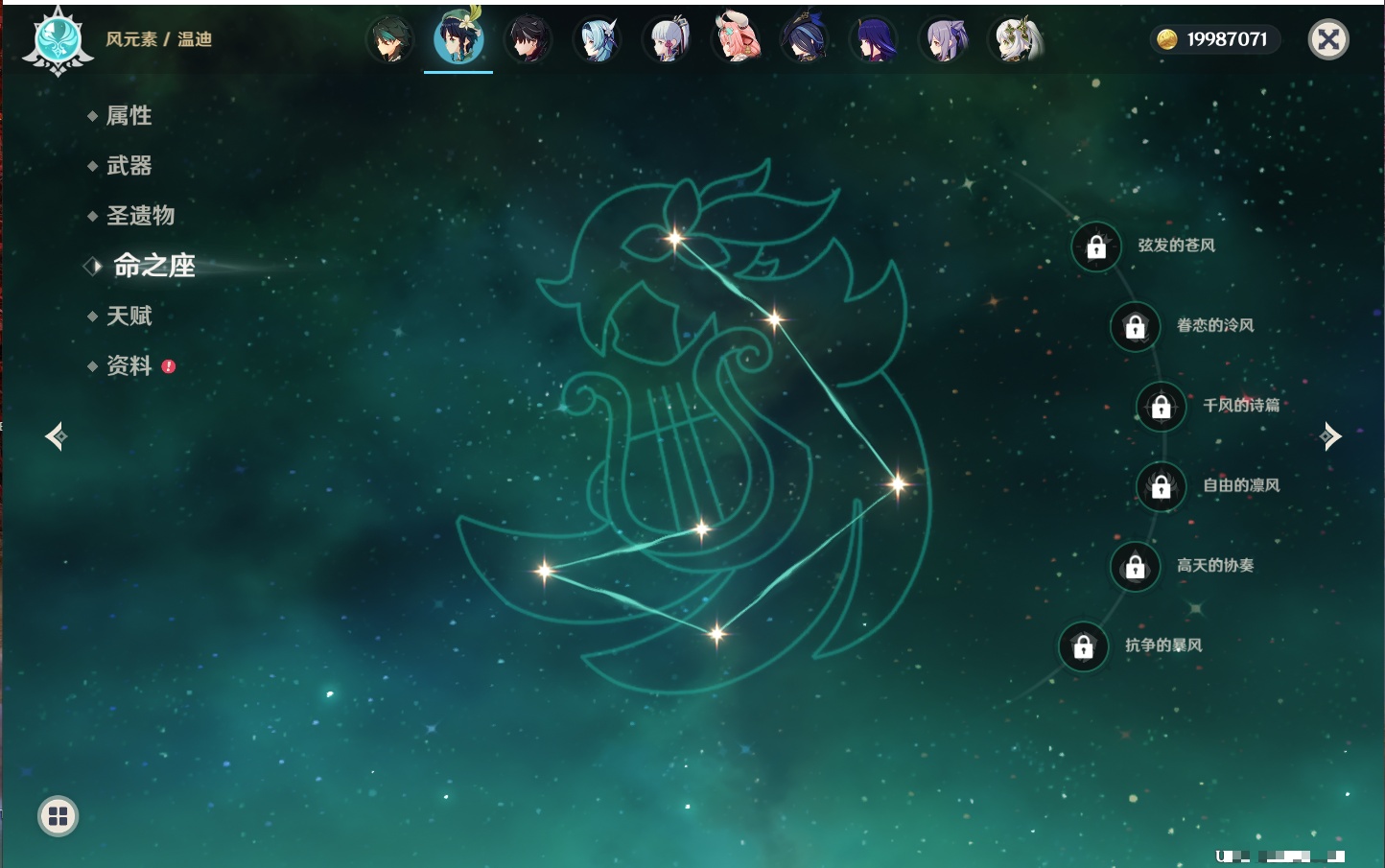
Task: Switch to the light-blue haired Eula avatar
Action: click(x=597, y=40)
